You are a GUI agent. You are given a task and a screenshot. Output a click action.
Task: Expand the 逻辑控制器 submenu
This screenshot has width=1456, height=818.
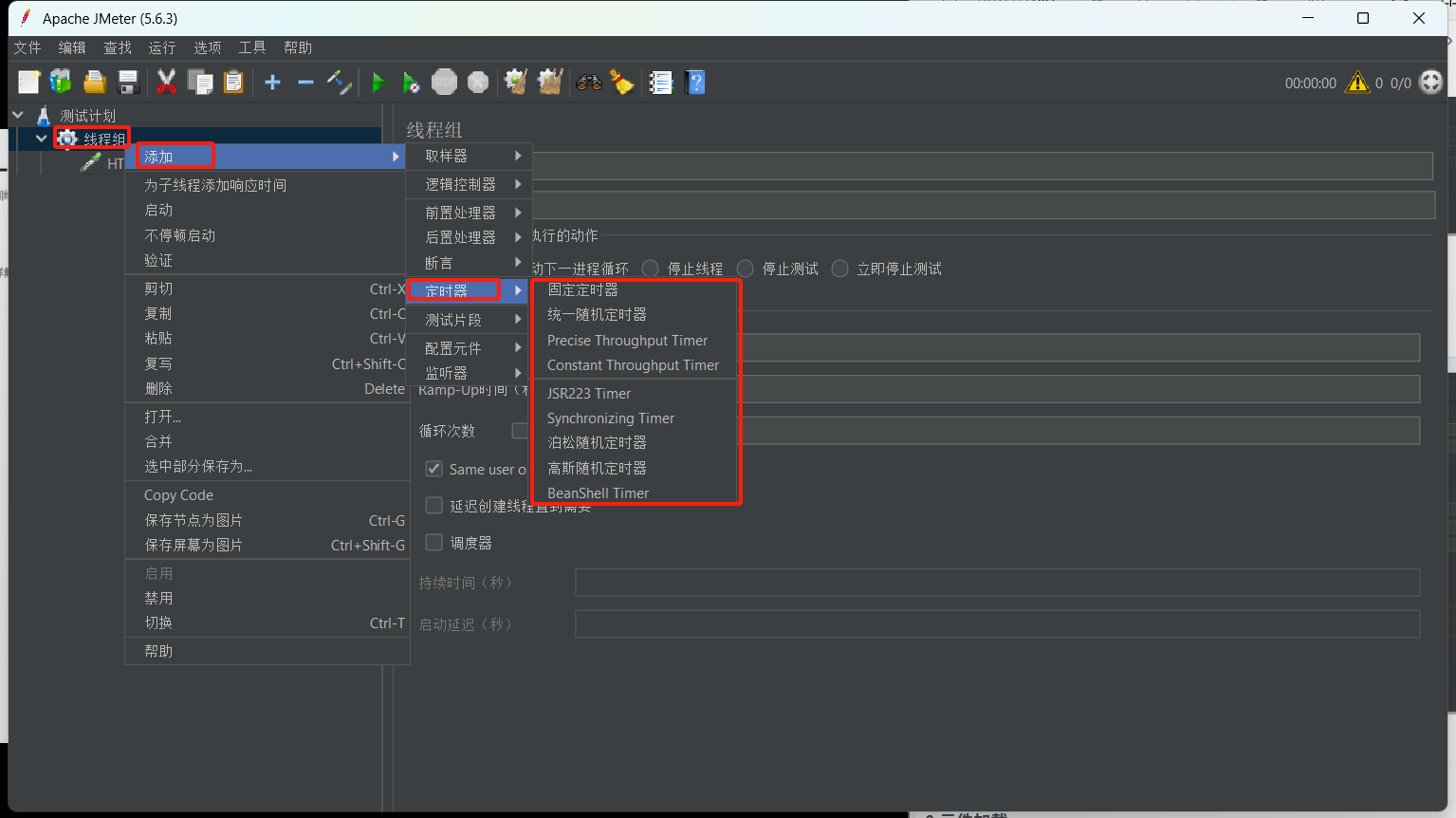tap(469, 184)
